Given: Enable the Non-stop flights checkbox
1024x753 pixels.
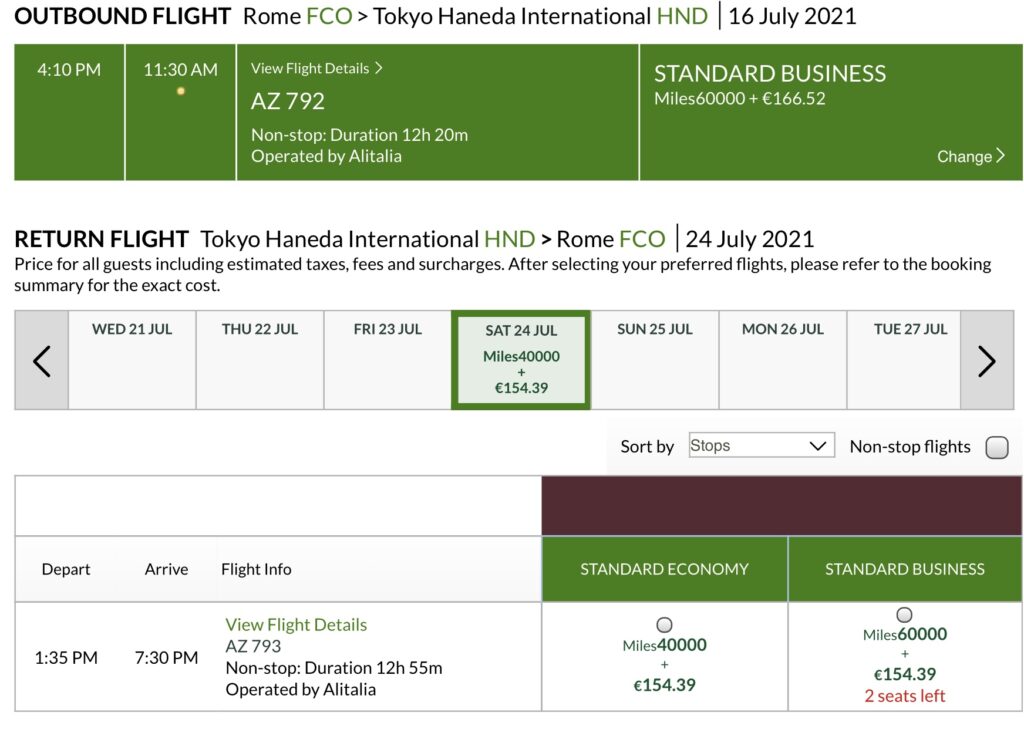Looking at the screenshot, I should click(997, 447).
